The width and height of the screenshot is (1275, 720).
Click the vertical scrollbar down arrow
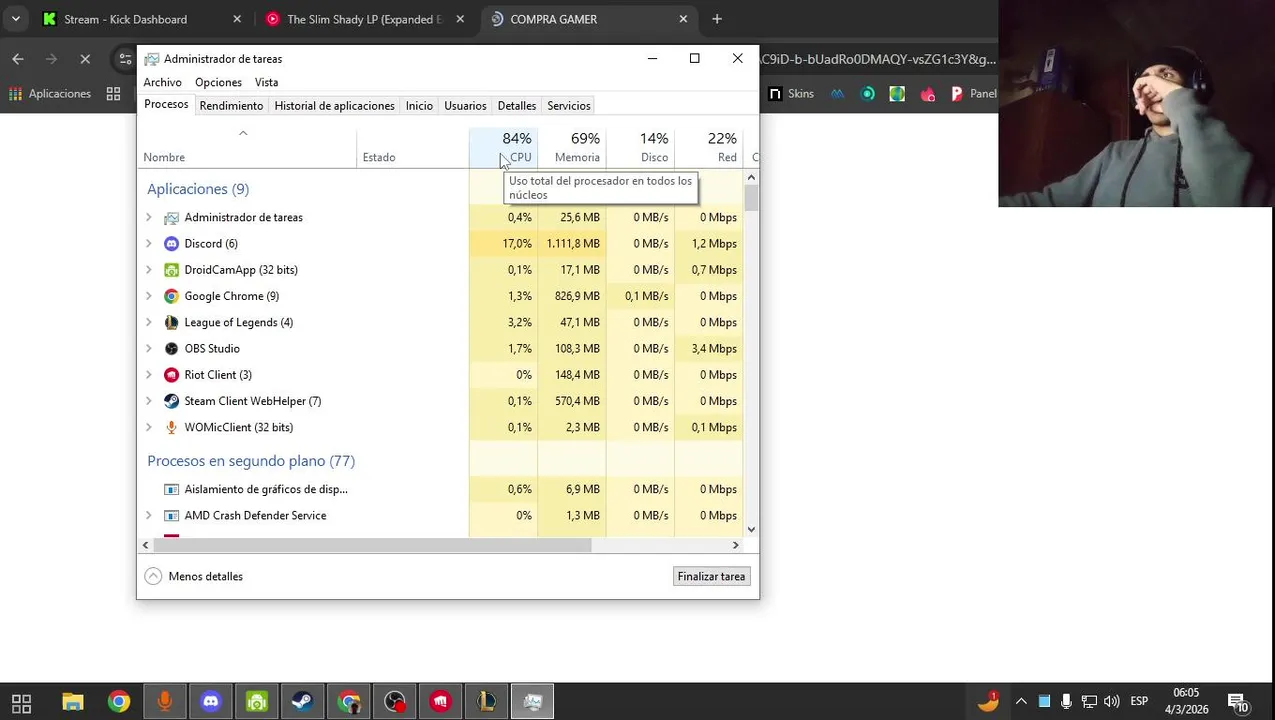click(x=751, y=530)
